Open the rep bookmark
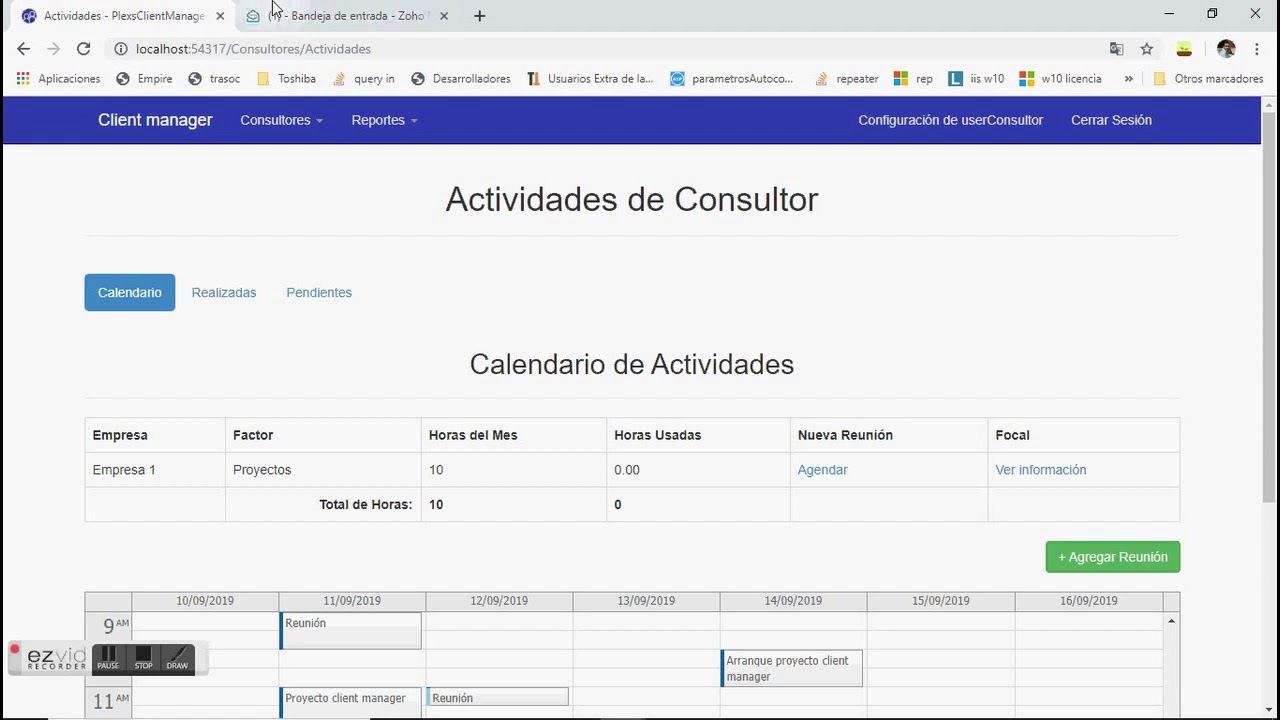1280x720 pixels. pyautogui.click(x=913, y=79)
